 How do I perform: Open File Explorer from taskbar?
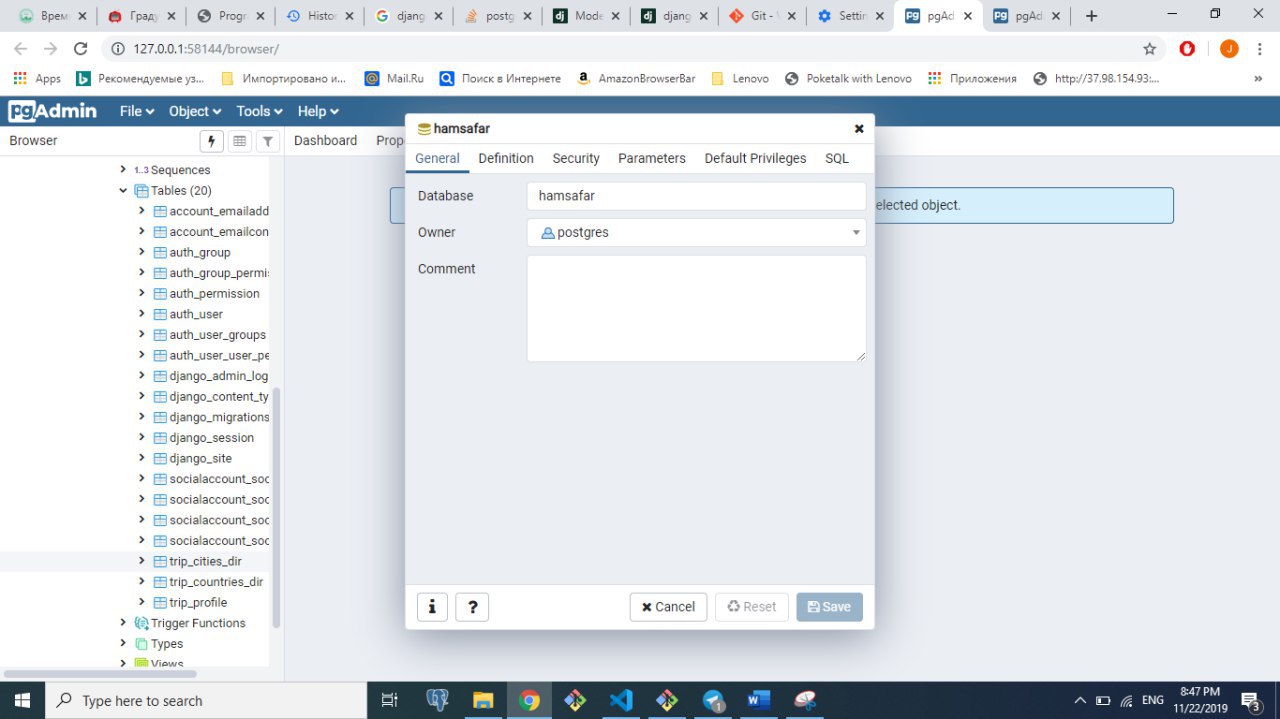click(x=483, y=700)
